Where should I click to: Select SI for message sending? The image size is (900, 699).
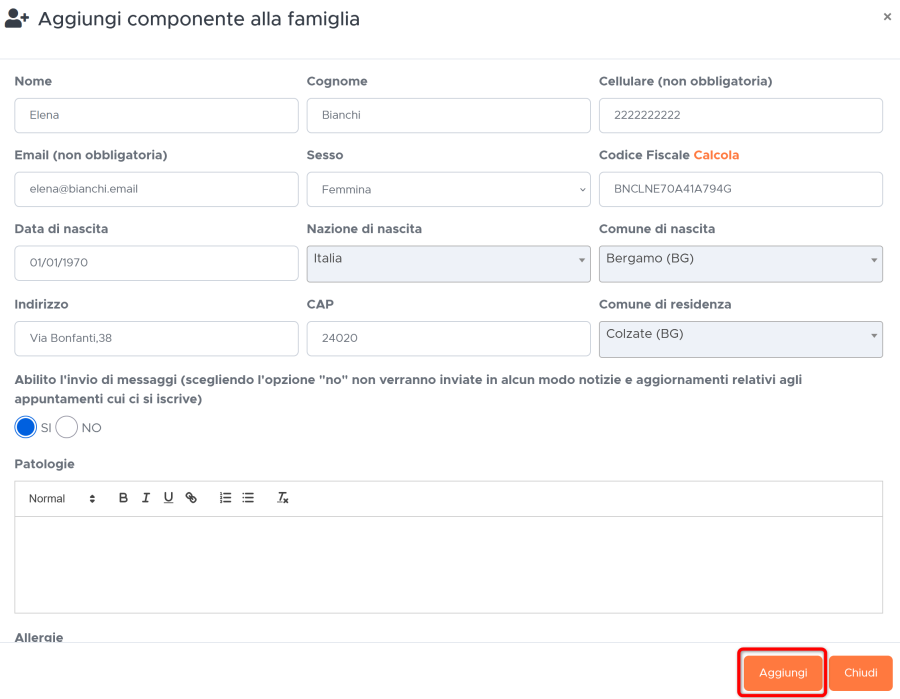pos(25,428)
